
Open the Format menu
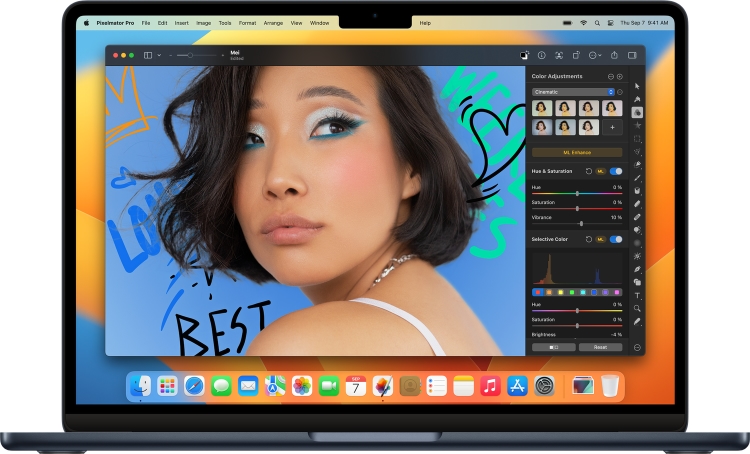[247, 22]
